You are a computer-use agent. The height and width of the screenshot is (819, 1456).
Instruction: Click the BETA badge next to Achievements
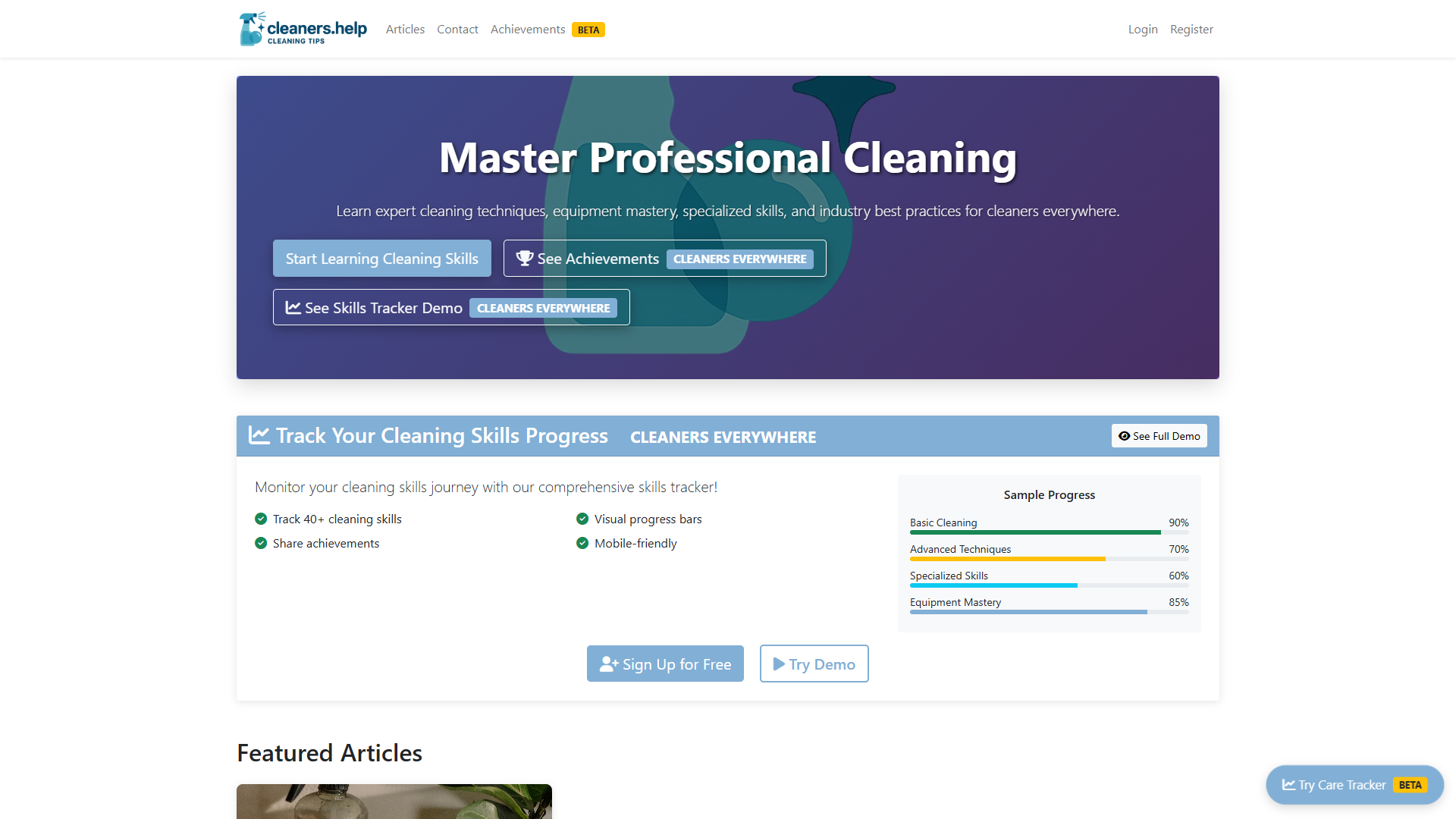(588, 30)
